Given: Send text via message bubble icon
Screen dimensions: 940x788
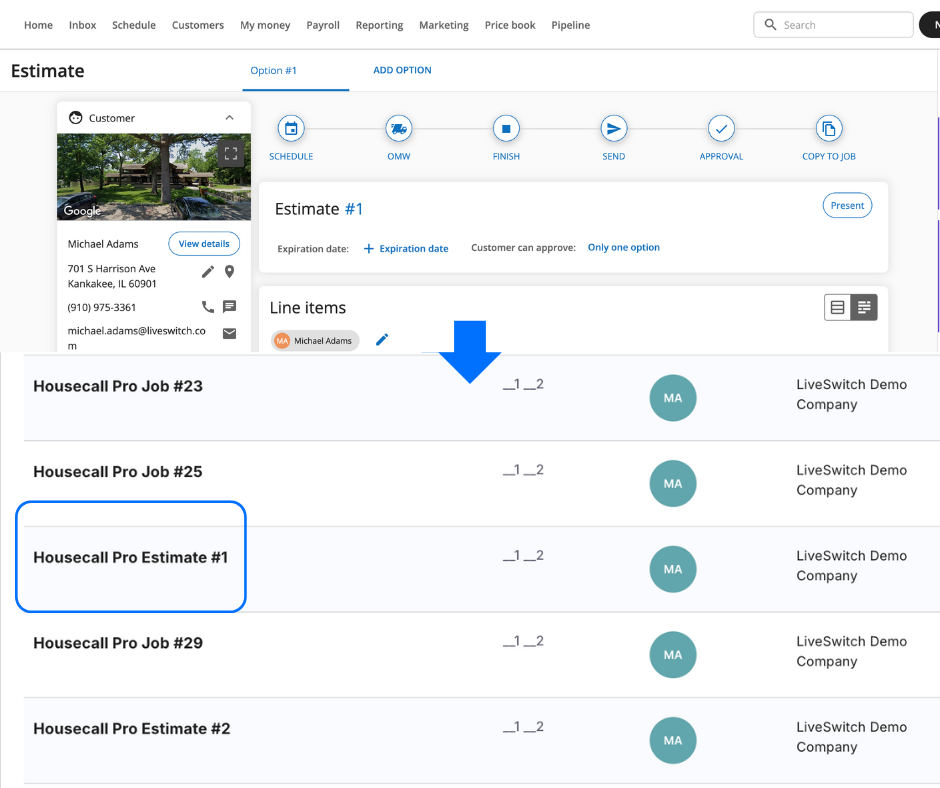Looking at the screenshot, I should pyautogui.click(x=229, y=307).
